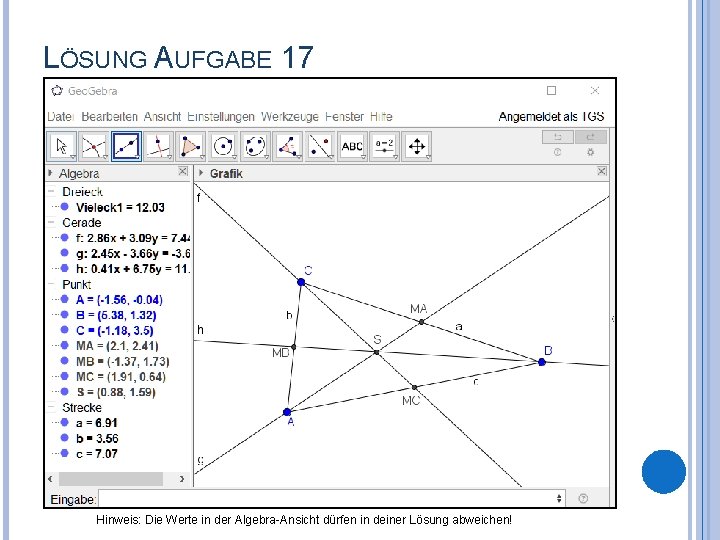Click Angemeldet als IGS account label

[x=551, y=117]
